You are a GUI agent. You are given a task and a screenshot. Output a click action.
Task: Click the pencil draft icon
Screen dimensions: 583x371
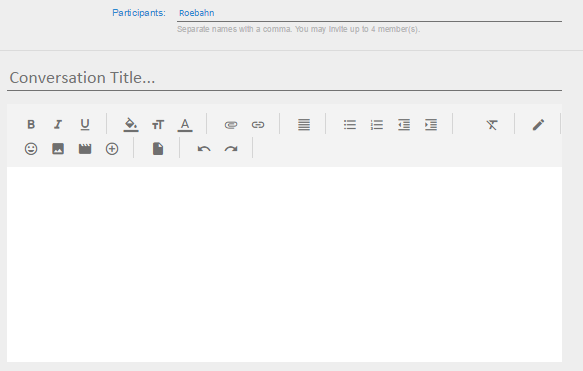[x=538, y=125]
